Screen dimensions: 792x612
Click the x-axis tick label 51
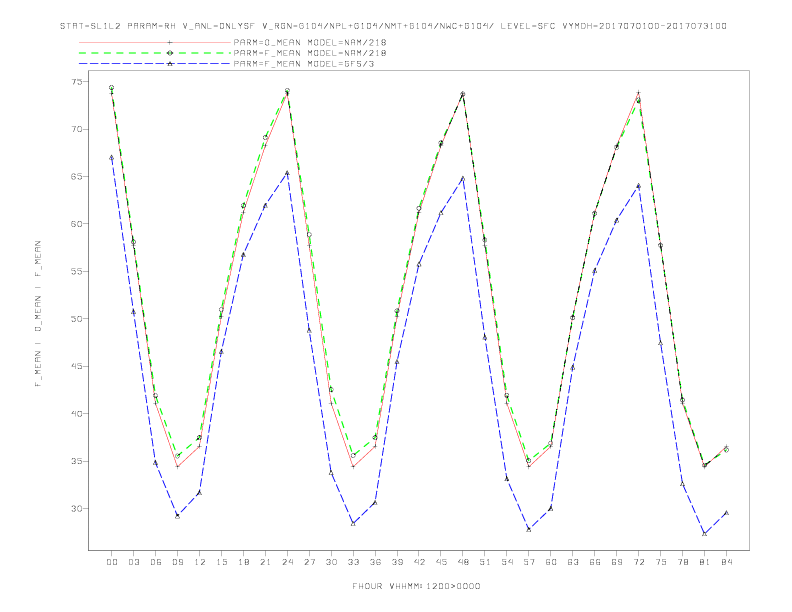pos(485,562)
